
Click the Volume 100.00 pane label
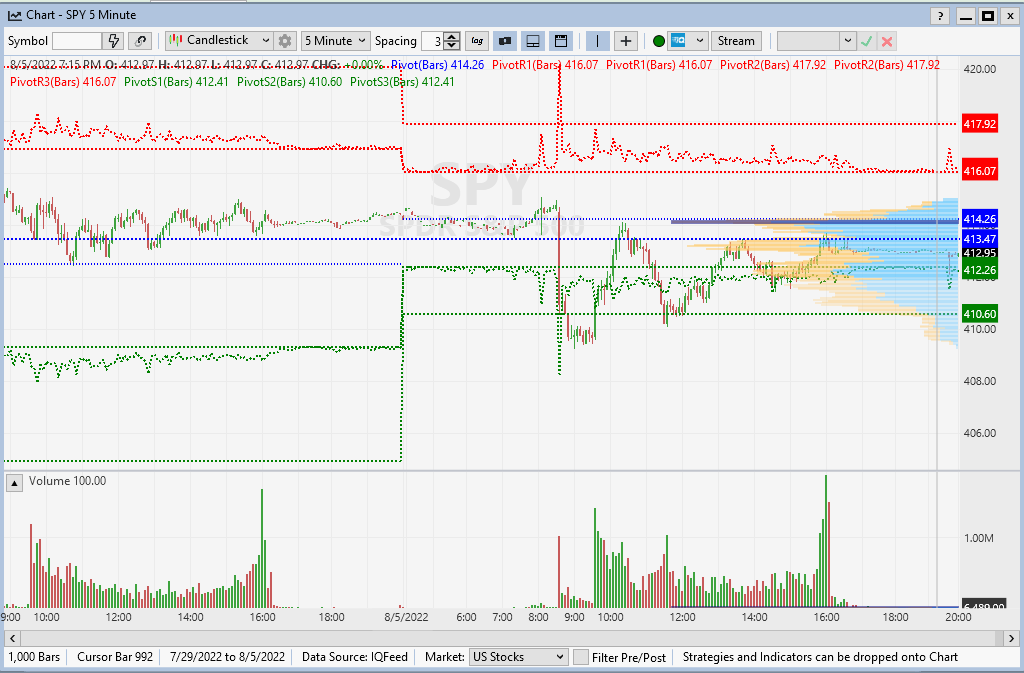67,481
